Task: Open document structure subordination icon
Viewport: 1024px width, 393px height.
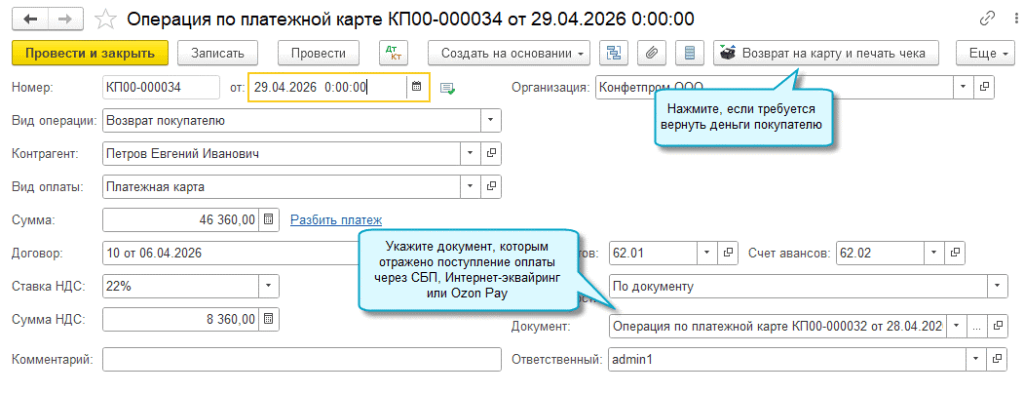Action: pos(614,54)
